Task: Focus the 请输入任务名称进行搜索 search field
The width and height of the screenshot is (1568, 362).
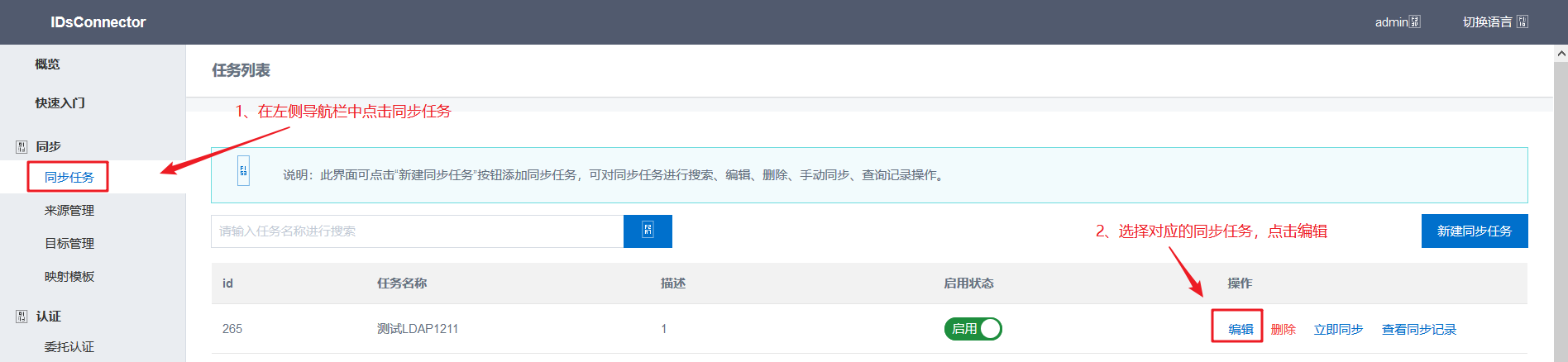Action: tap(417, 231)
